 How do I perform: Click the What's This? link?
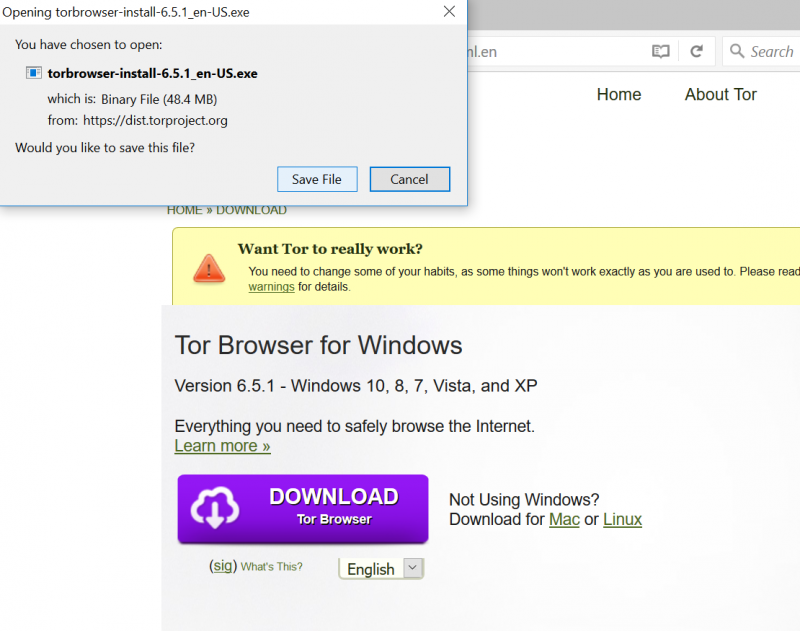(x=271, y=567)
